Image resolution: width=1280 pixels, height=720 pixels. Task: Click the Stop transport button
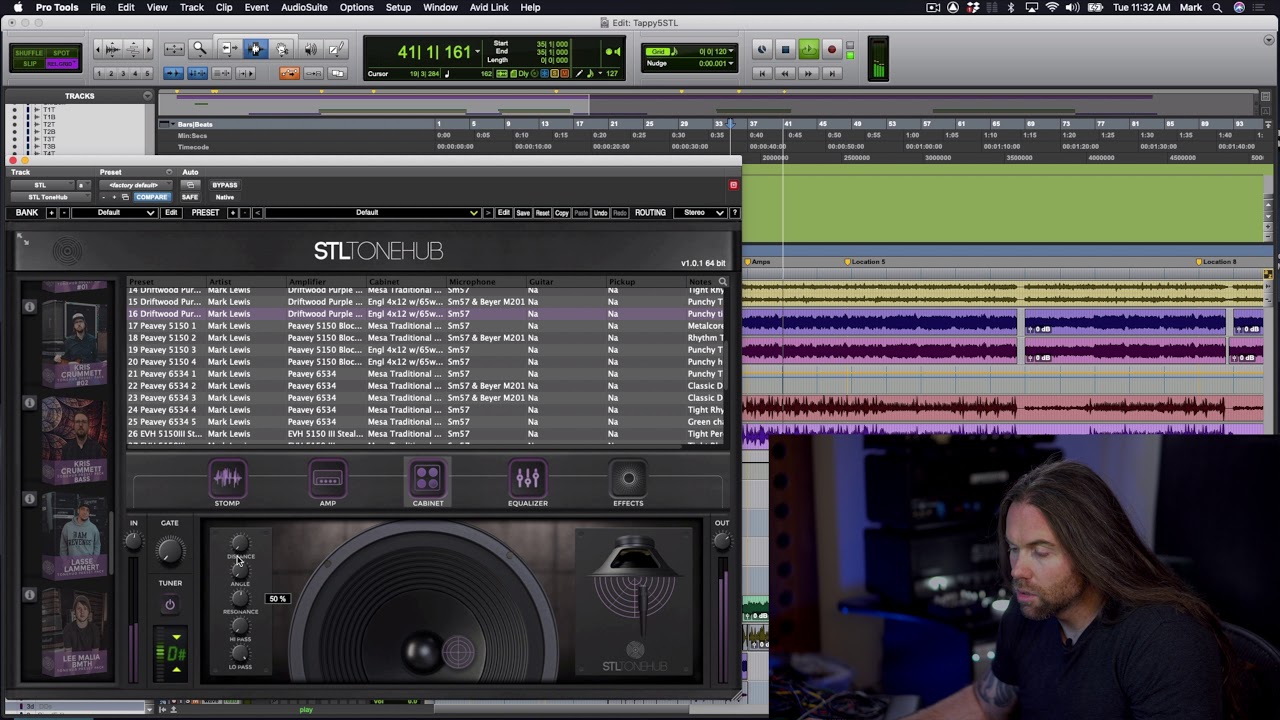point(785,50)
